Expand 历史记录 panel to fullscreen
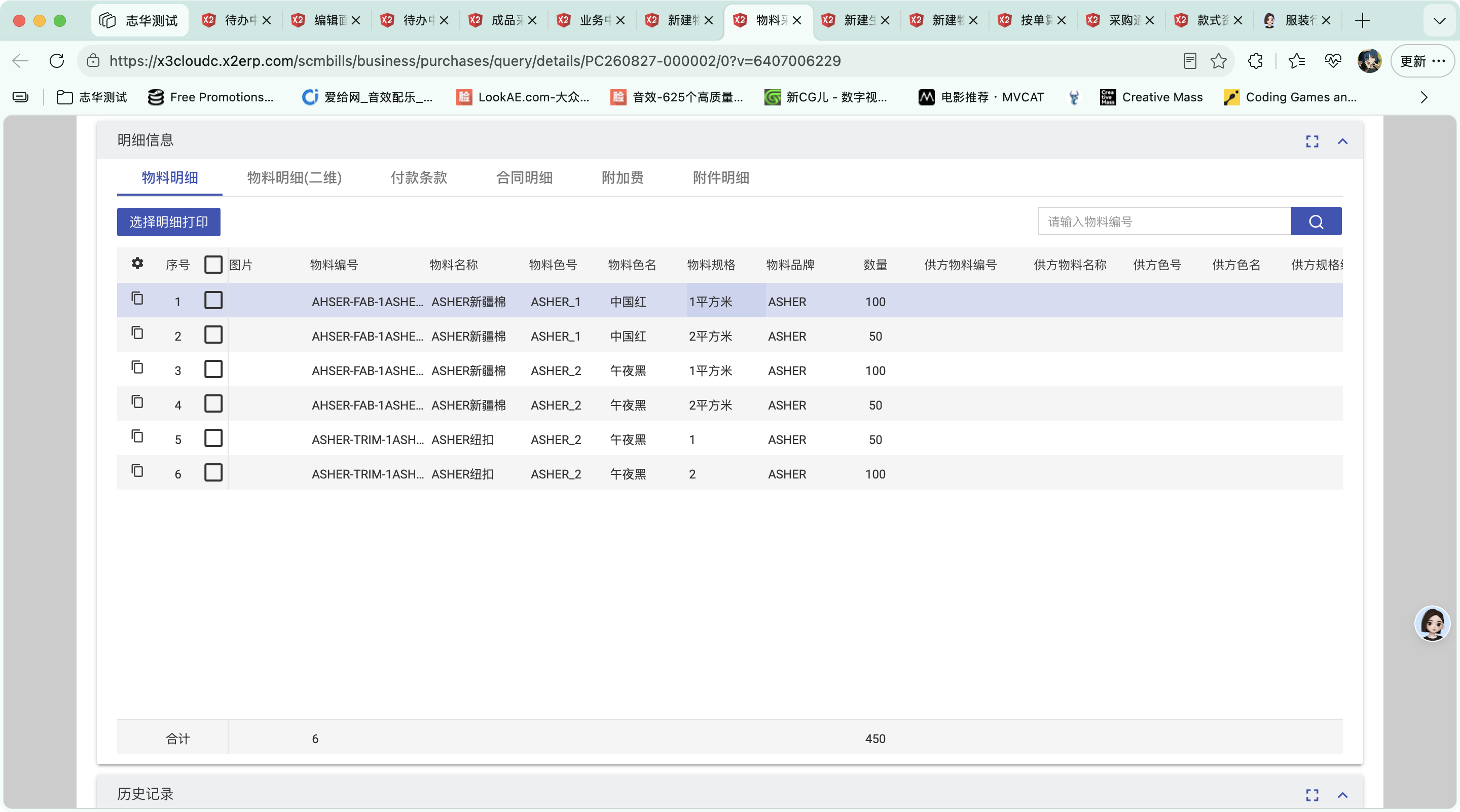This screenshot has width=1460, height=812. coord(1312,795)
